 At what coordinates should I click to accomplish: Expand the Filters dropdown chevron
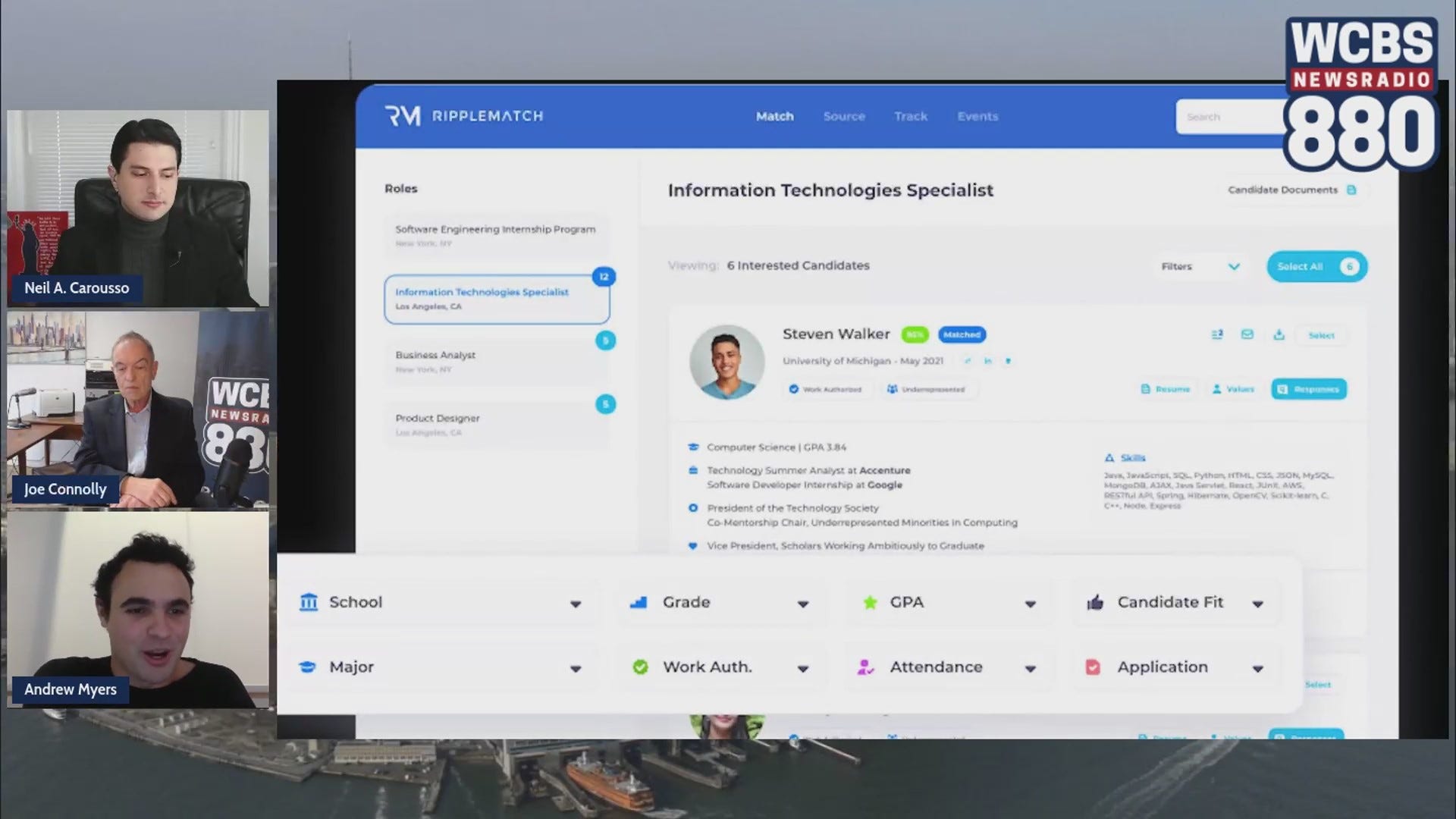pyautogui.click(x=1234, y=266)
